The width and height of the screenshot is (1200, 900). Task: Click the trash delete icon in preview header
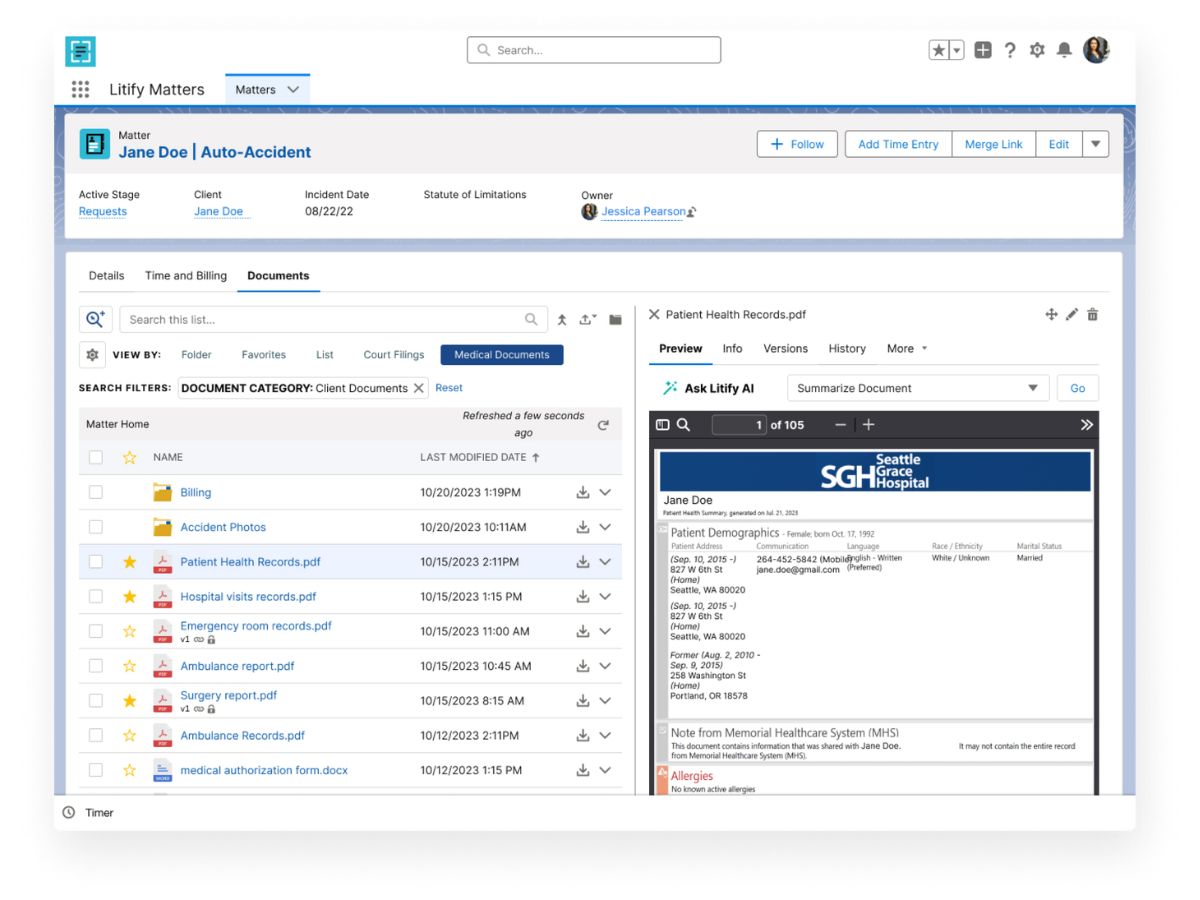point(1092,314)
